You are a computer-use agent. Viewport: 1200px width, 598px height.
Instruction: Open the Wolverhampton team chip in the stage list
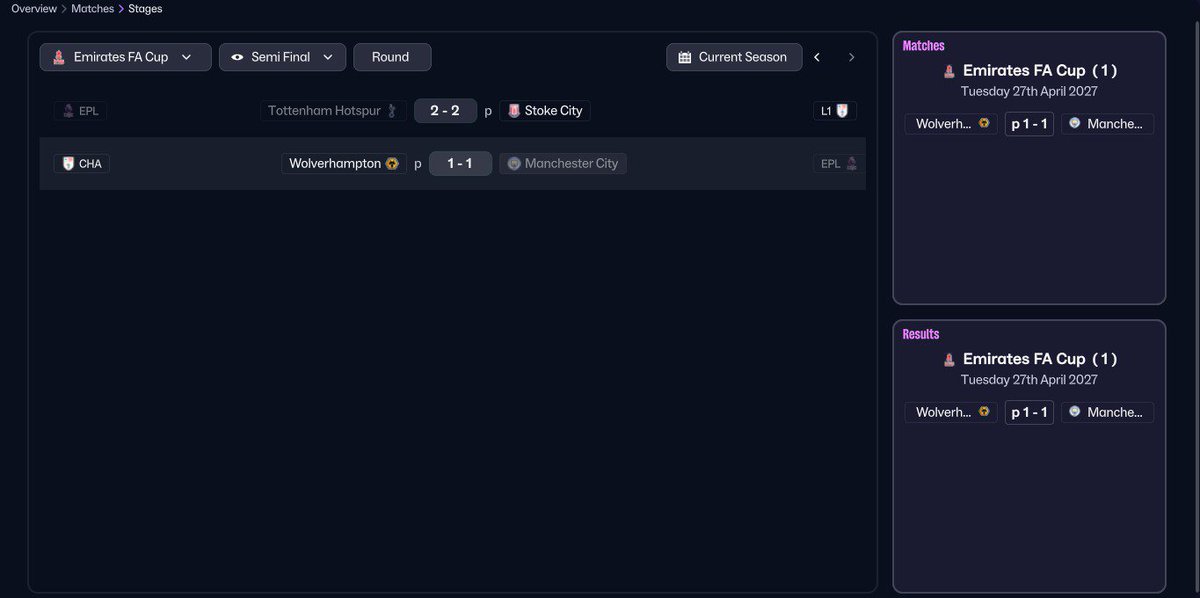(344, 163)
